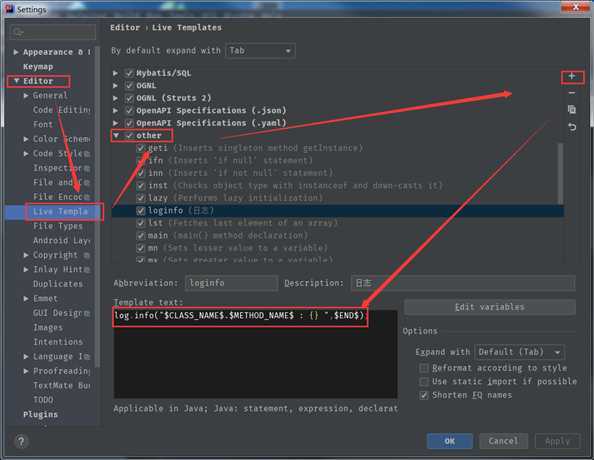The image size is (594, 460).
Task: Click the Description input field
Action: click(x=463, y=283)
